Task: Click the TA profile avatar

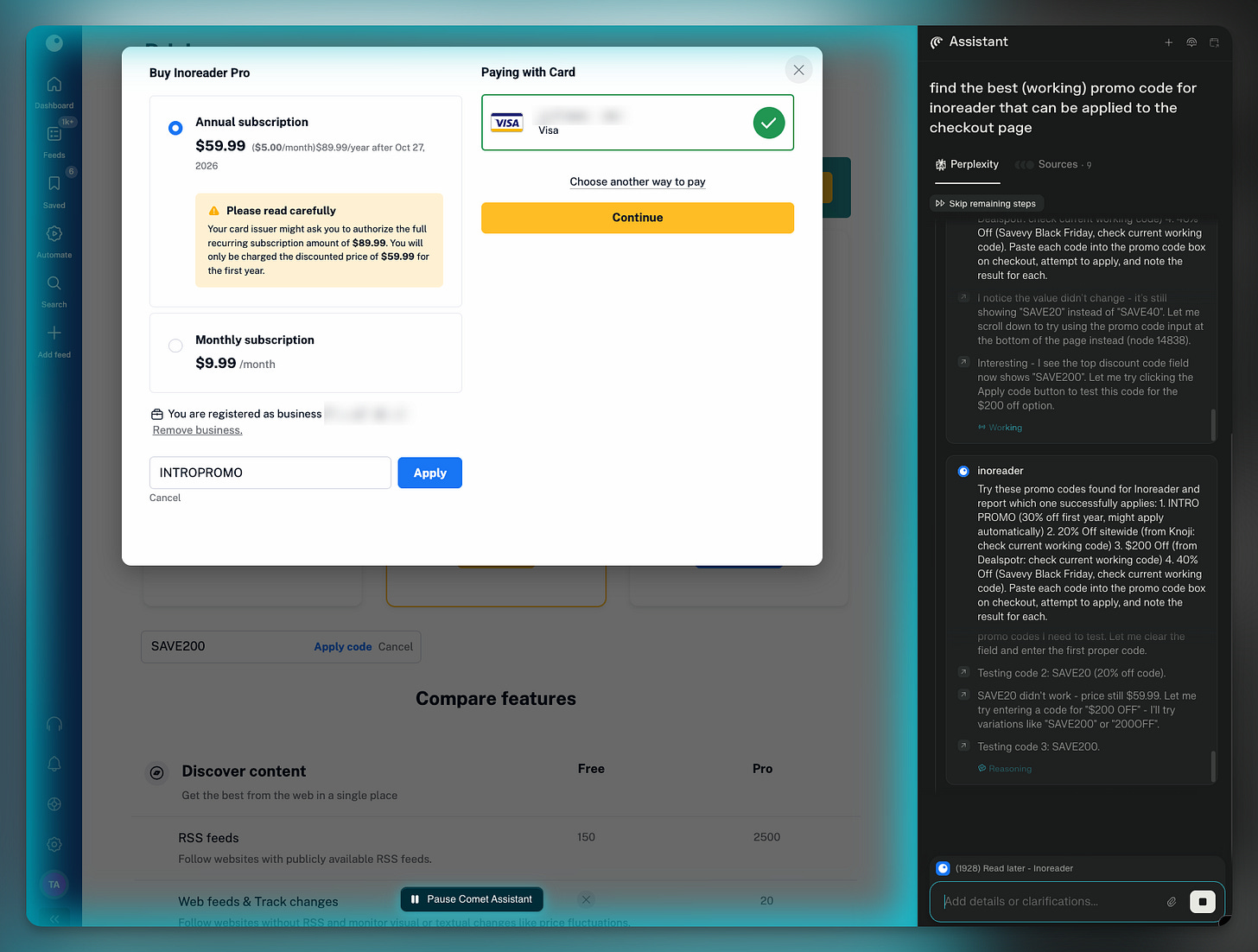Action: (x=54, y=885)
